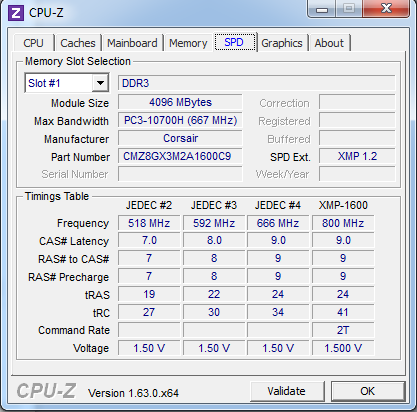Click the XMP 1.2 SPD Ext. value
The image size is (417, 412).
pos(357,156)
